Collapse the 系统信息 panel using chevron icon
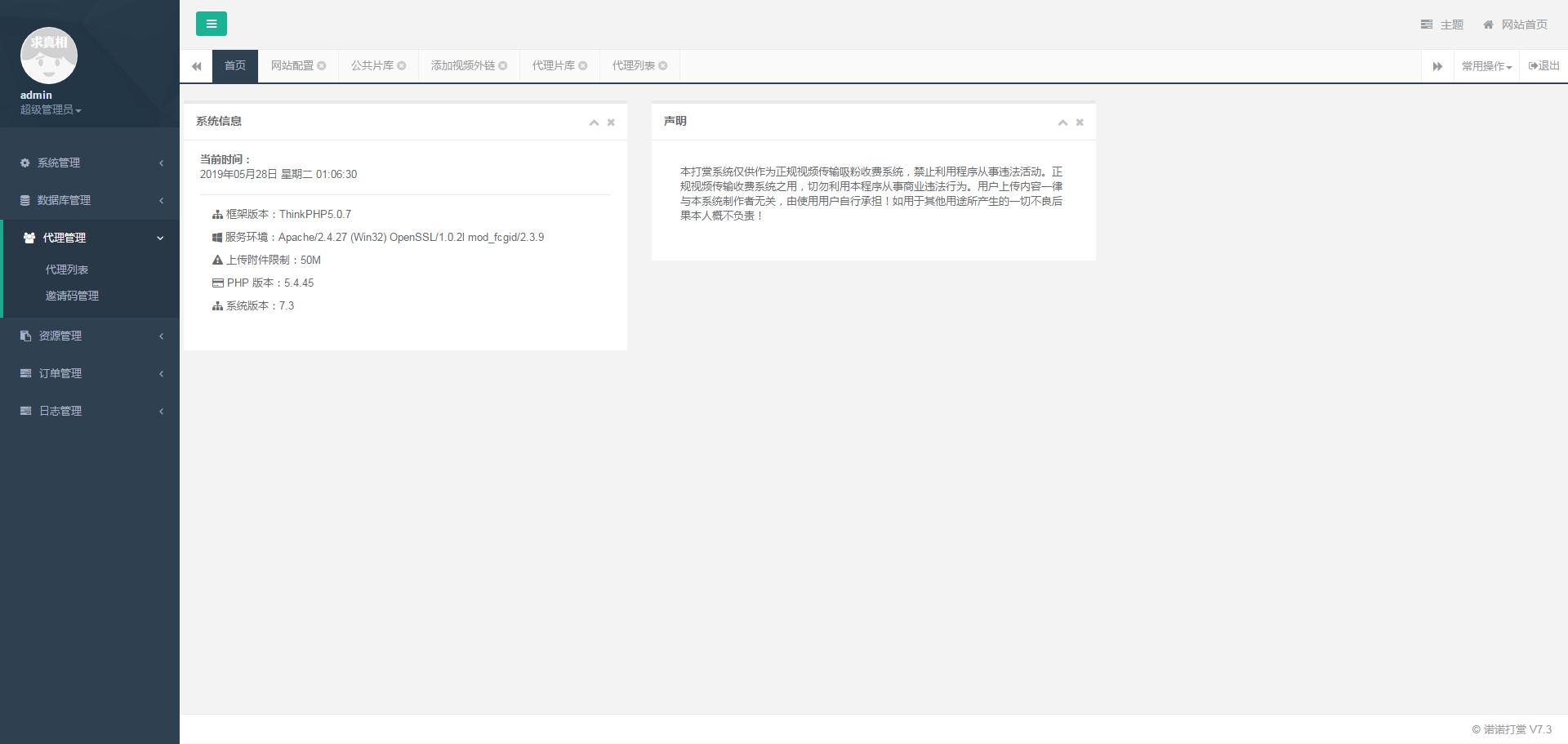The image size is (1568, 744). [x=594, y=123]
